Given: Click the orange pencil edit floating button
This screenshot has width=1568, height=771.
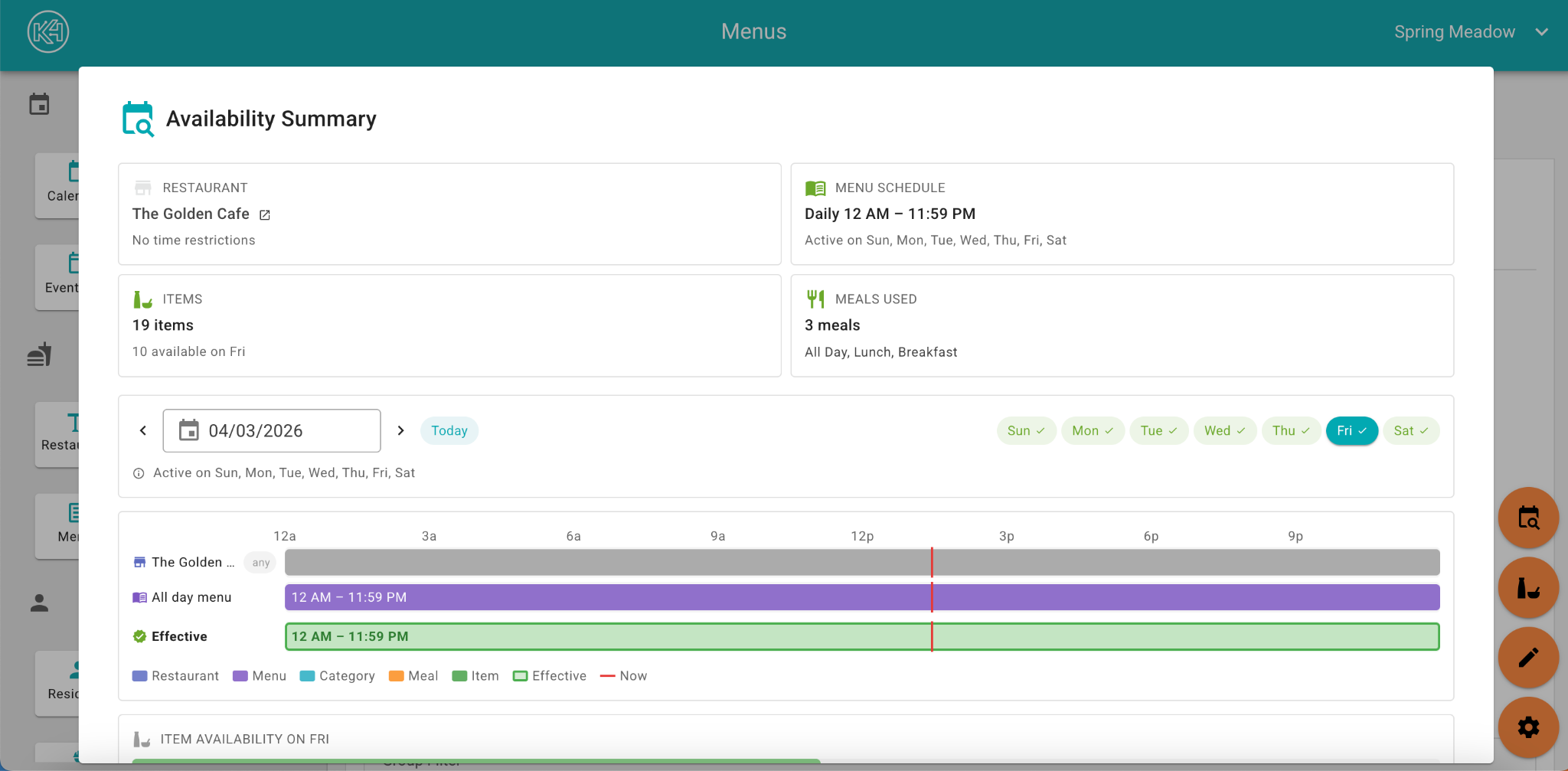Looking at the screenshot, I should coord(1527,658).
